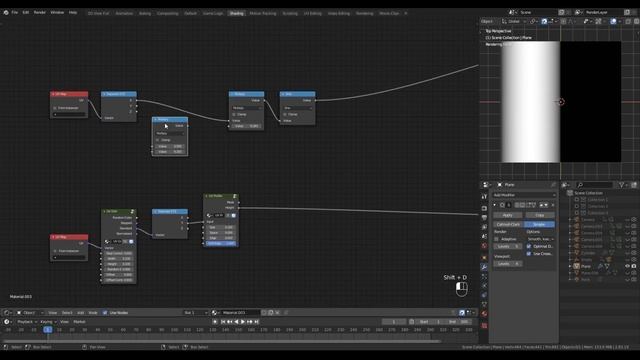
Task: Click the timeline current frame marker
Action: tap(48, 329)
